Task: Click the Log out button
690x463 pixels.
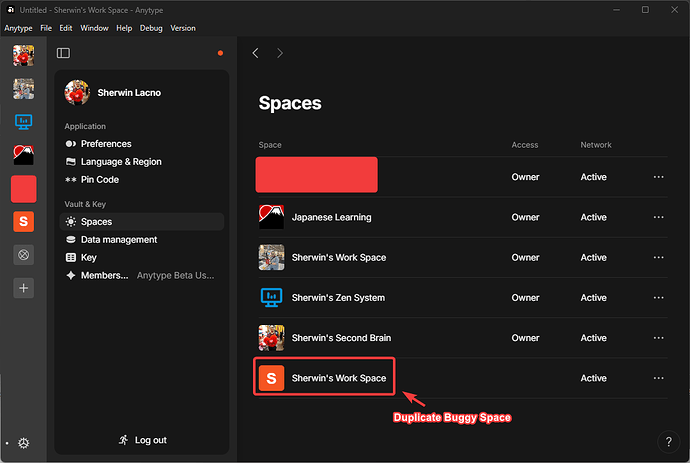Action: point(142,440)
